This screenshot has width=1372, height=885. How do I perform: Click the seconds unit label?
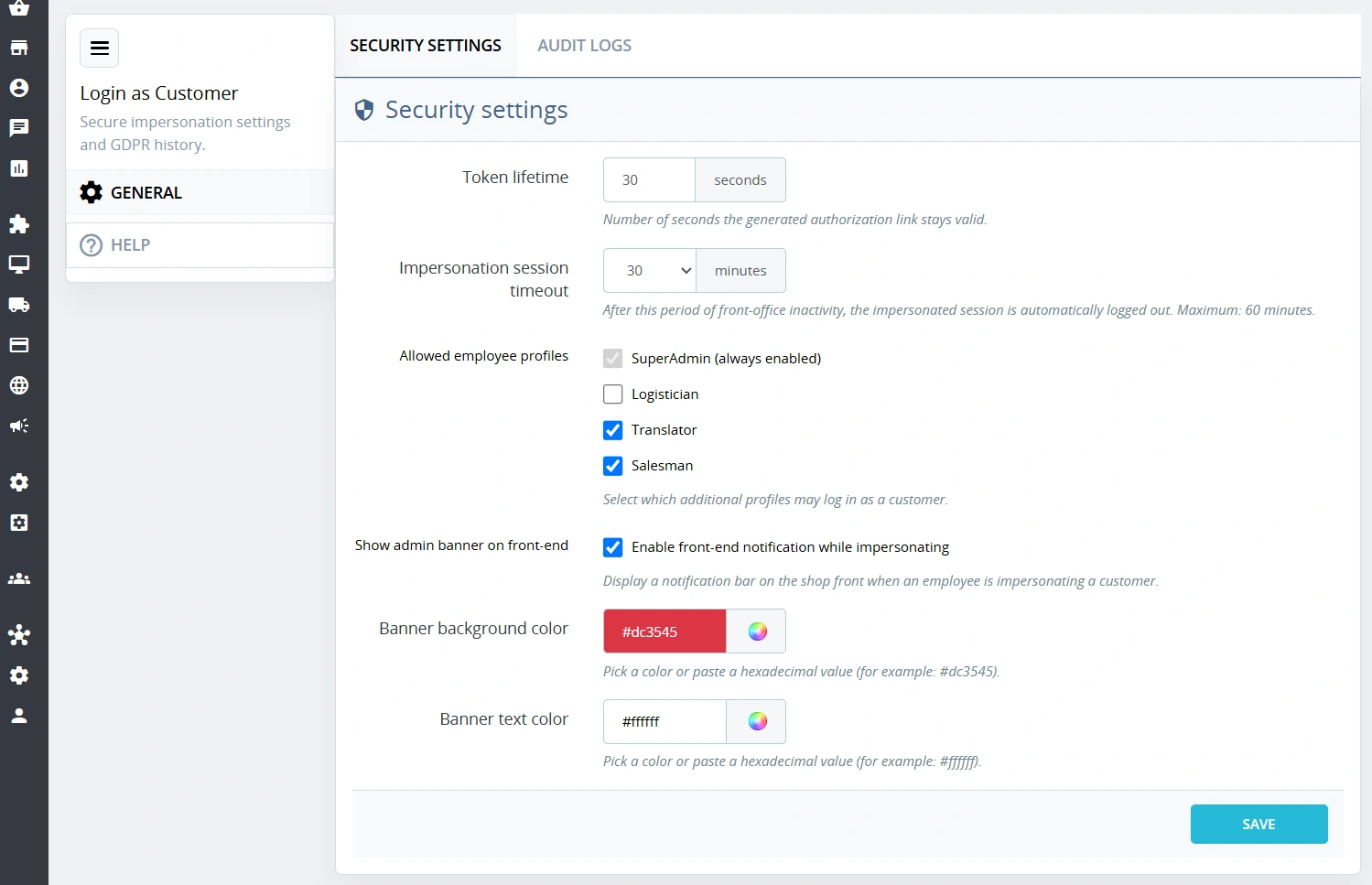click(x=740, y=180)
